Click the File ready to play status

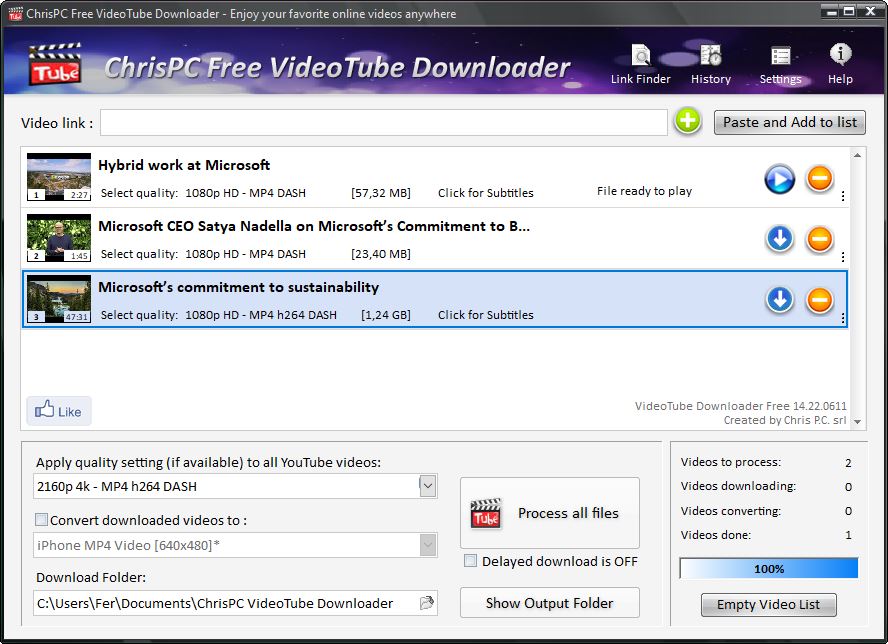[x=644, y=191]
